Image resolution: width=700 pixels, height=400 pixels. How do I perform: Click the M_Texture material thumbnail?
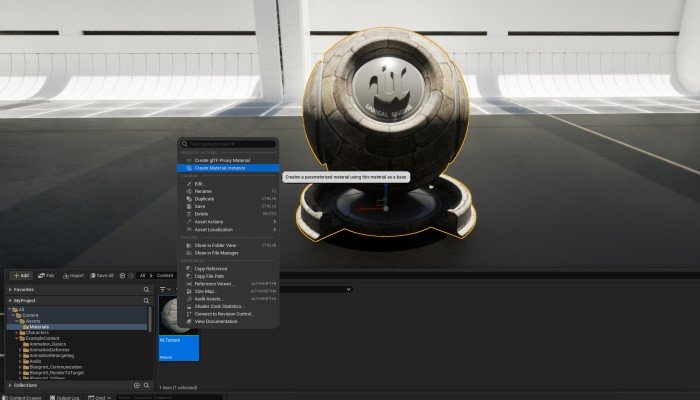click(179, 329)
